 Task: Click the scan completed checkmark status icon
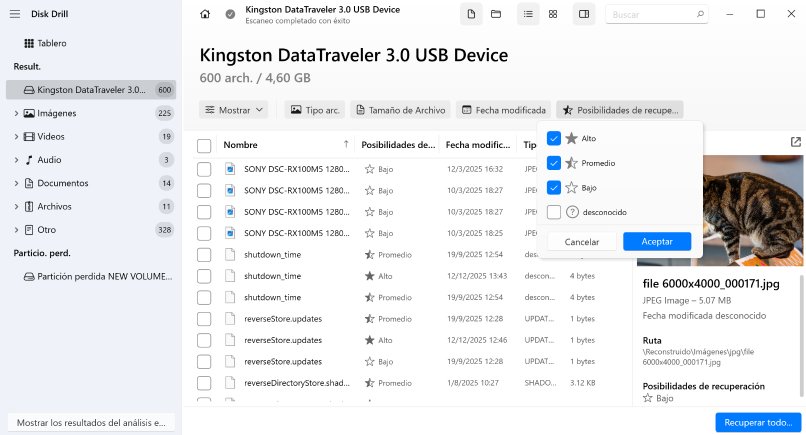coord(230,14)
